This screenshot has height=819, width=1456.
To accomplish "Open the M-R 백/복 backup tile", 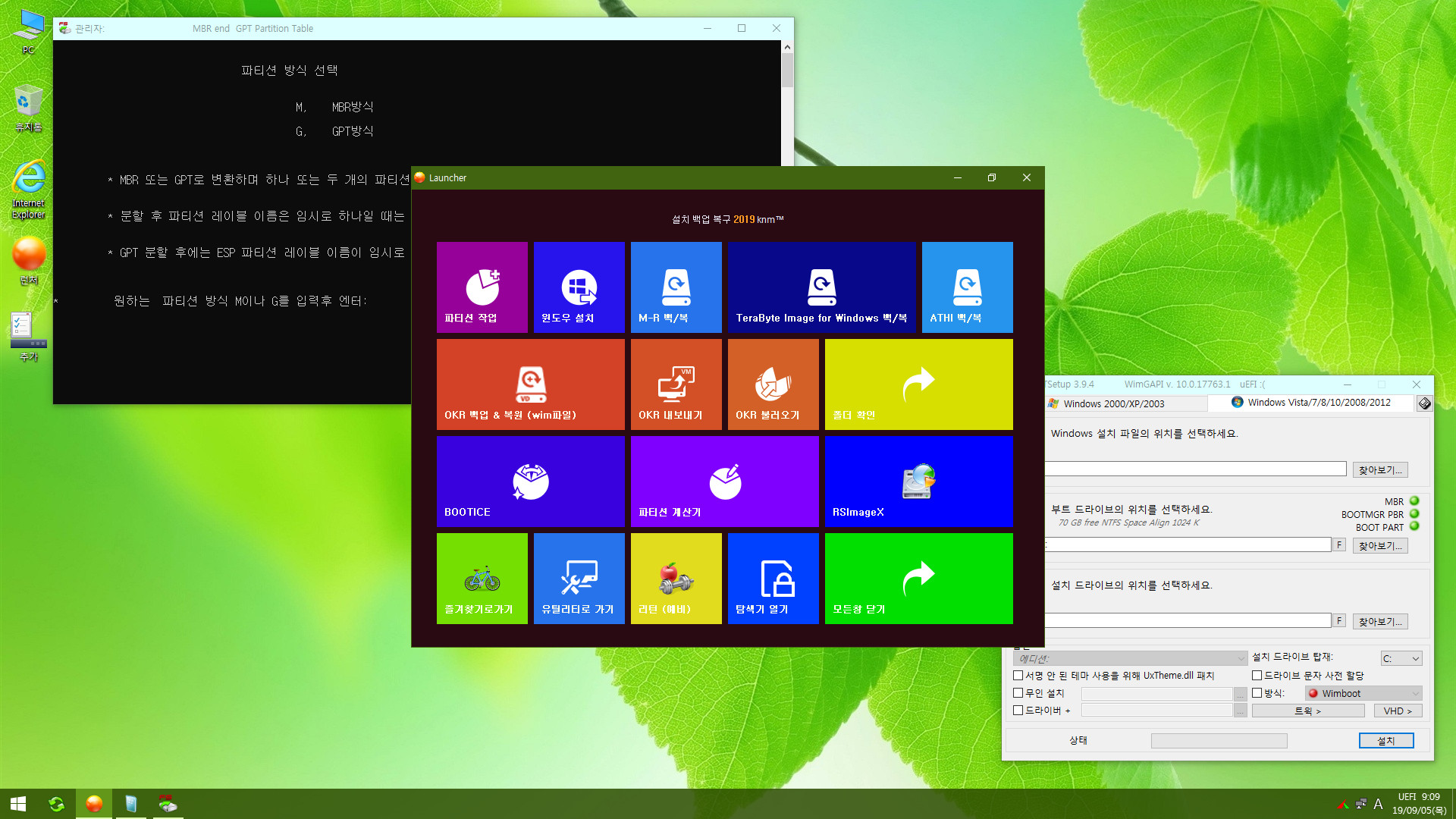I will (x=676, y=287).
